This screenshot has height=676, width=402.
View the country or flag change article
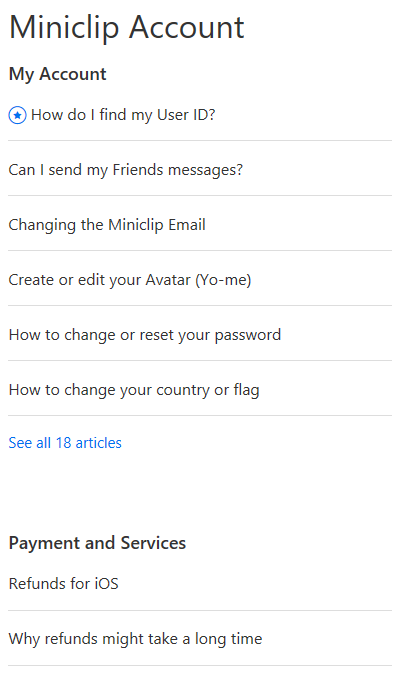(134, 390)
